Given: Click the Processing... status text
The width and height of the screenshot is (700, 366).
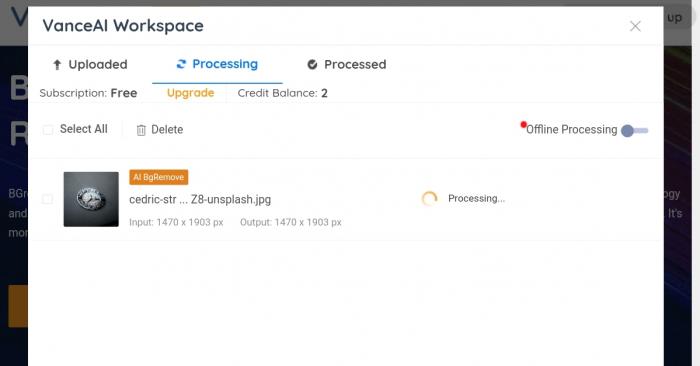Looking at the screenshot, I should [476, 199].
